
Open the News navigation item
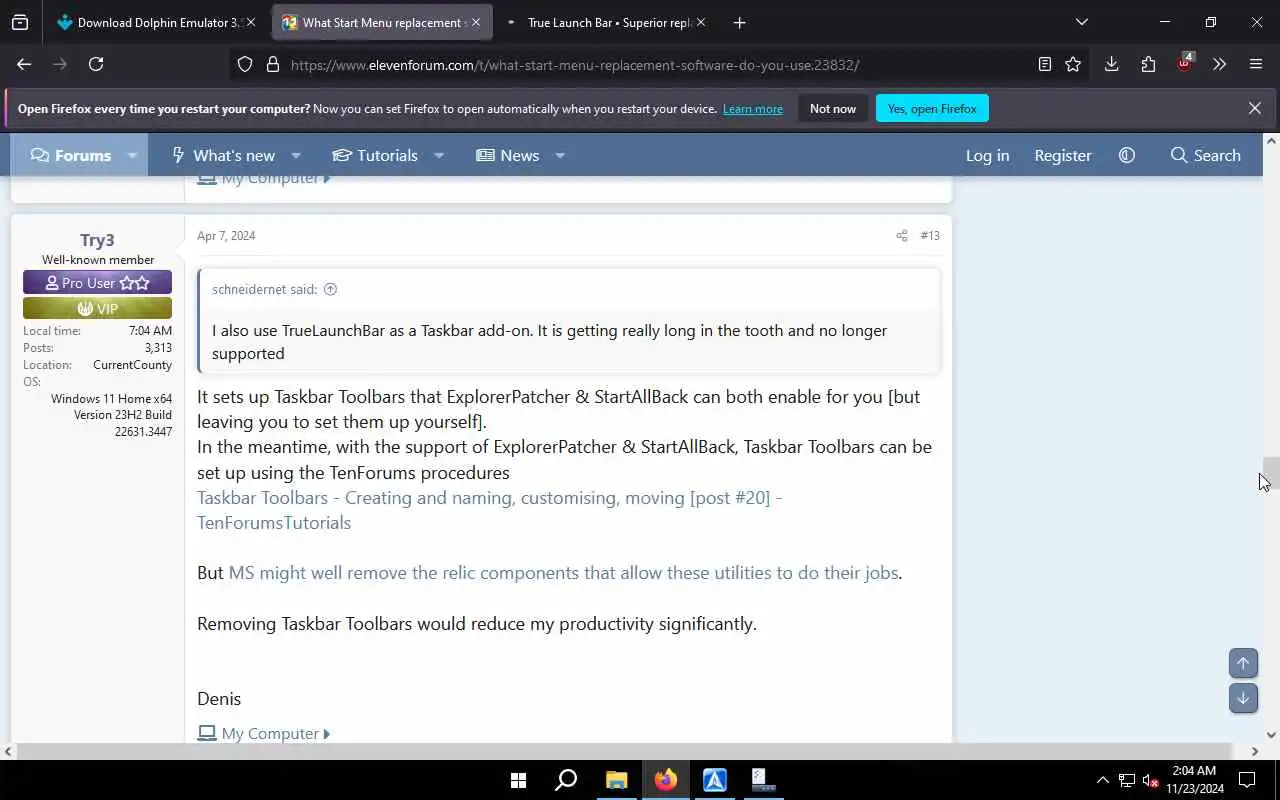point(508,155)
